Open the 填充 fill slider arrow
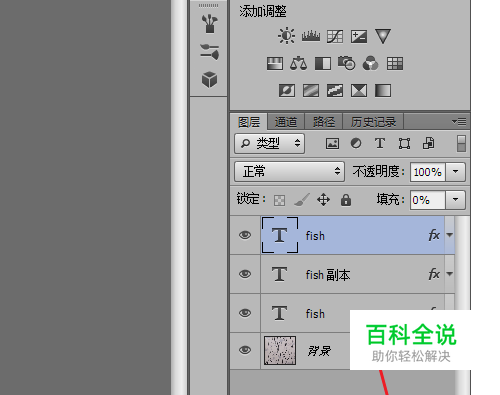The width and height of the screenshot is (500, 395). pyautogui.click(x=455, y=200)
